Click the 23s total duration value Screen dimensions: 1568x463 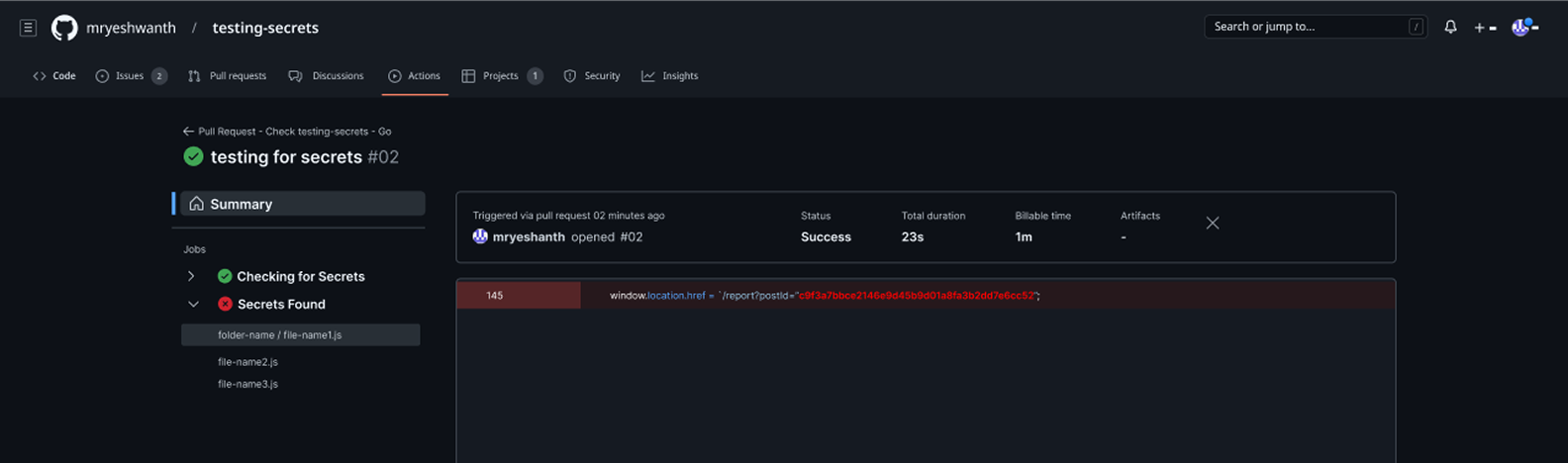913,236
